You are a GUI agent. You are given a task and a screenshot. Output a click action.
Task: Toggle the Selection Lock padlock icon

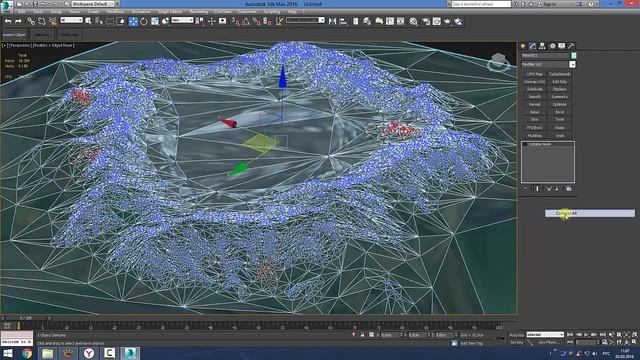tap(362, 335)
